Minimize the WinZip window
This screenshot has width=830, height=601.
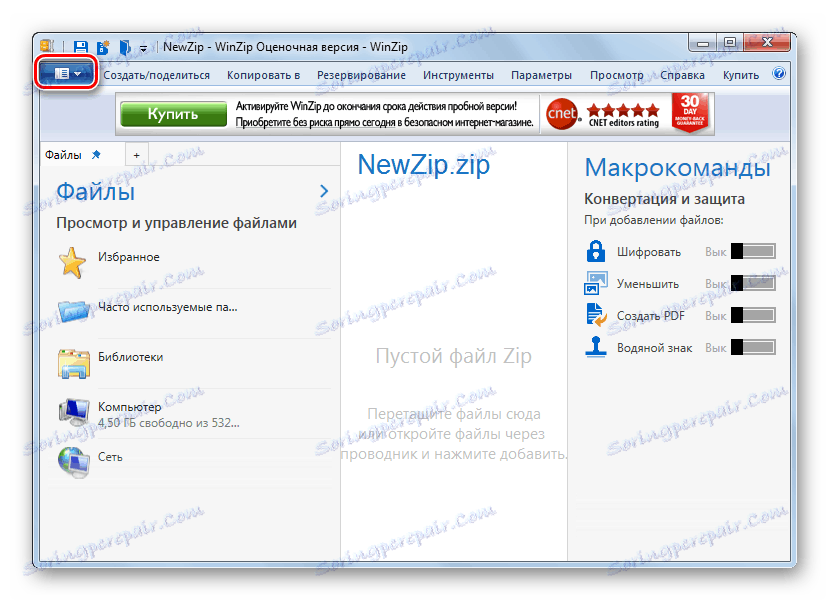pyautogui.click(x=703, y=43)
